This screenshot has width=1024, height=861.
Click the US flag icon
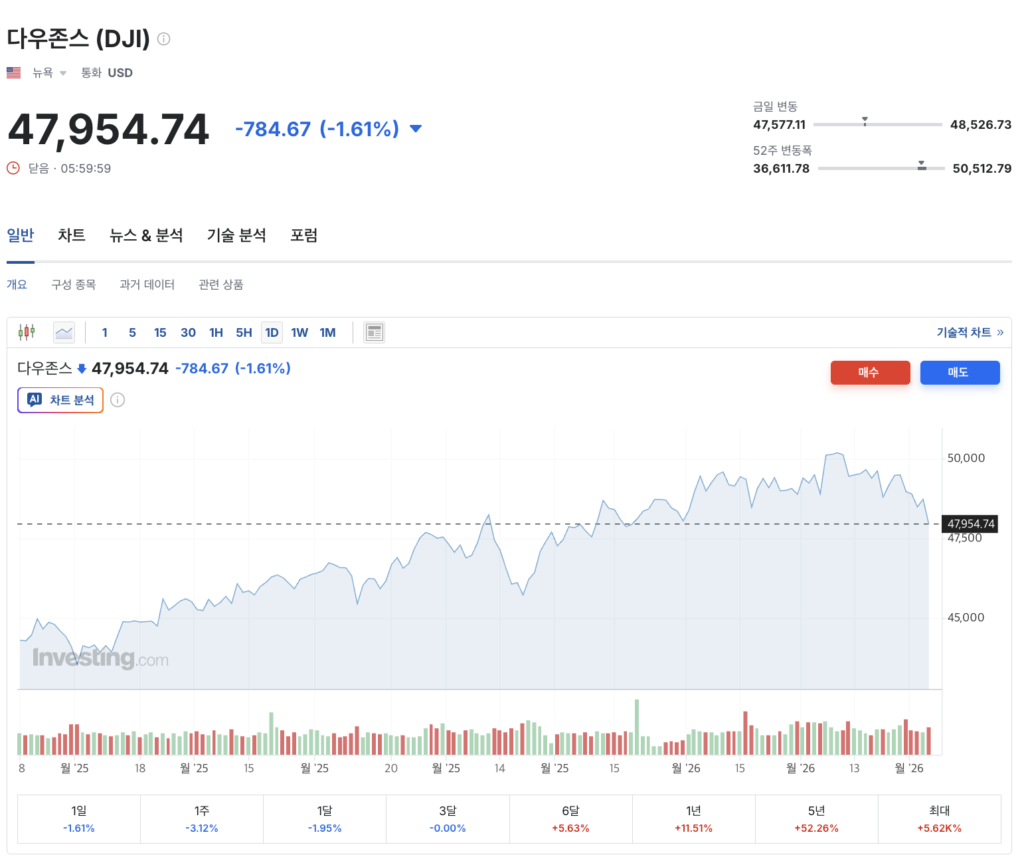pos(14,73)
